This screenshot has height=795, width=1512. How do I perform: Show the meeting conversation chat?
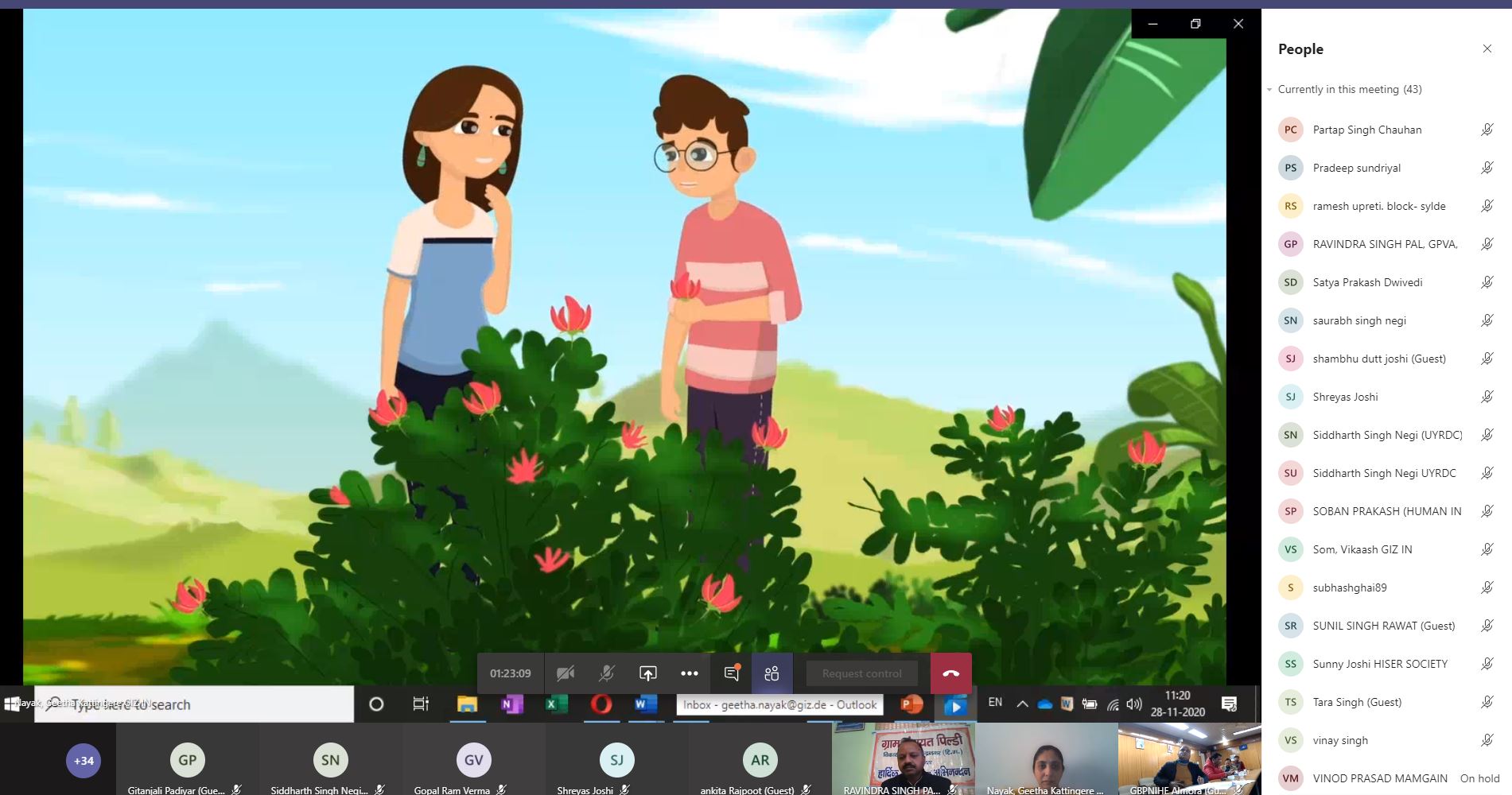click(x=731, y=673)
